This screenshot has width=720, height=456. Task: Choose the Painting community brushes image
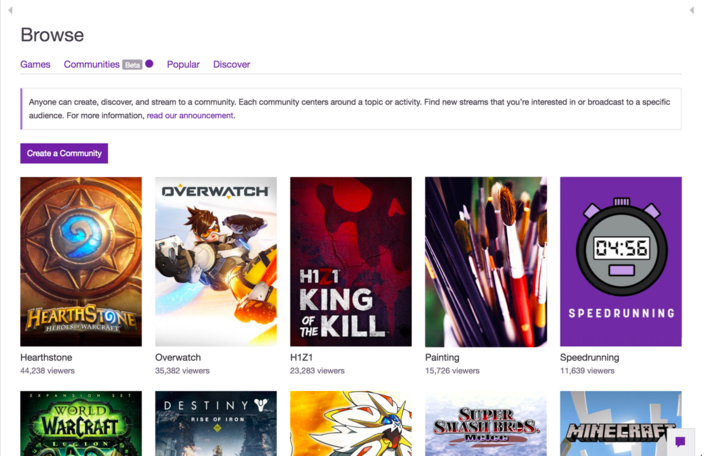click(x=485, y=261)
